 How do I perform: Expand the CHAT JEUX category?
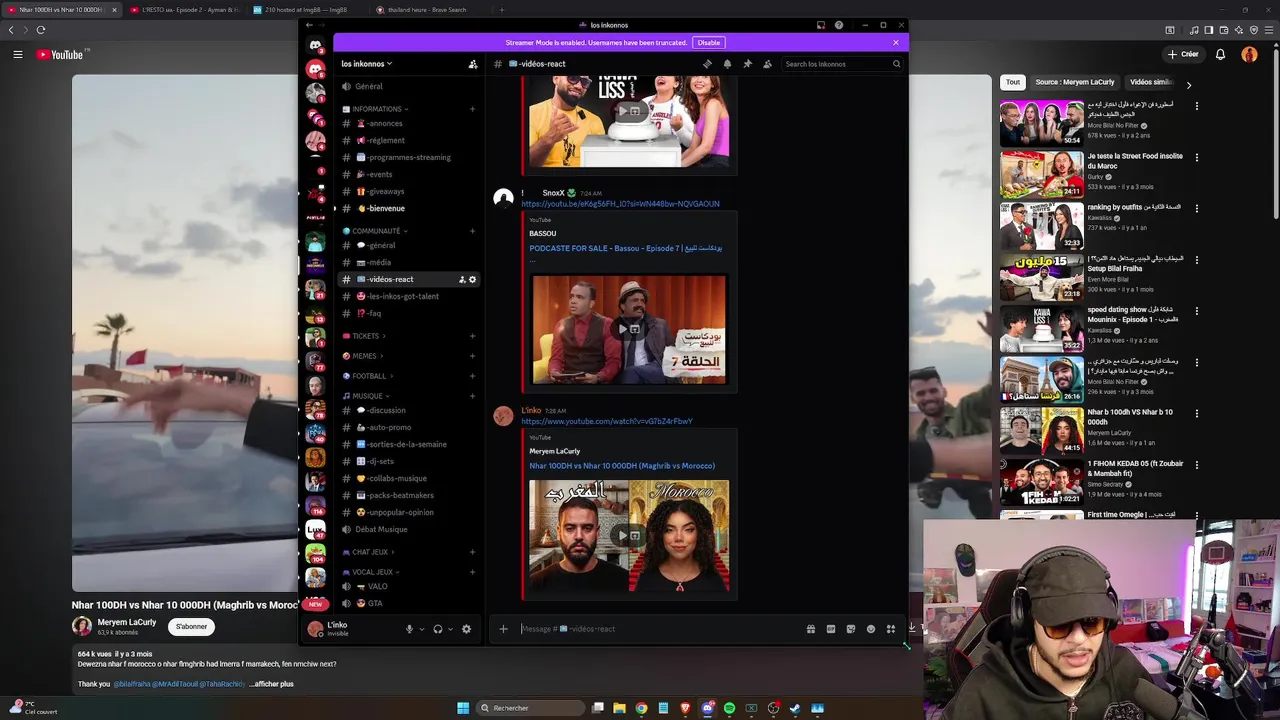pos(368,552)
